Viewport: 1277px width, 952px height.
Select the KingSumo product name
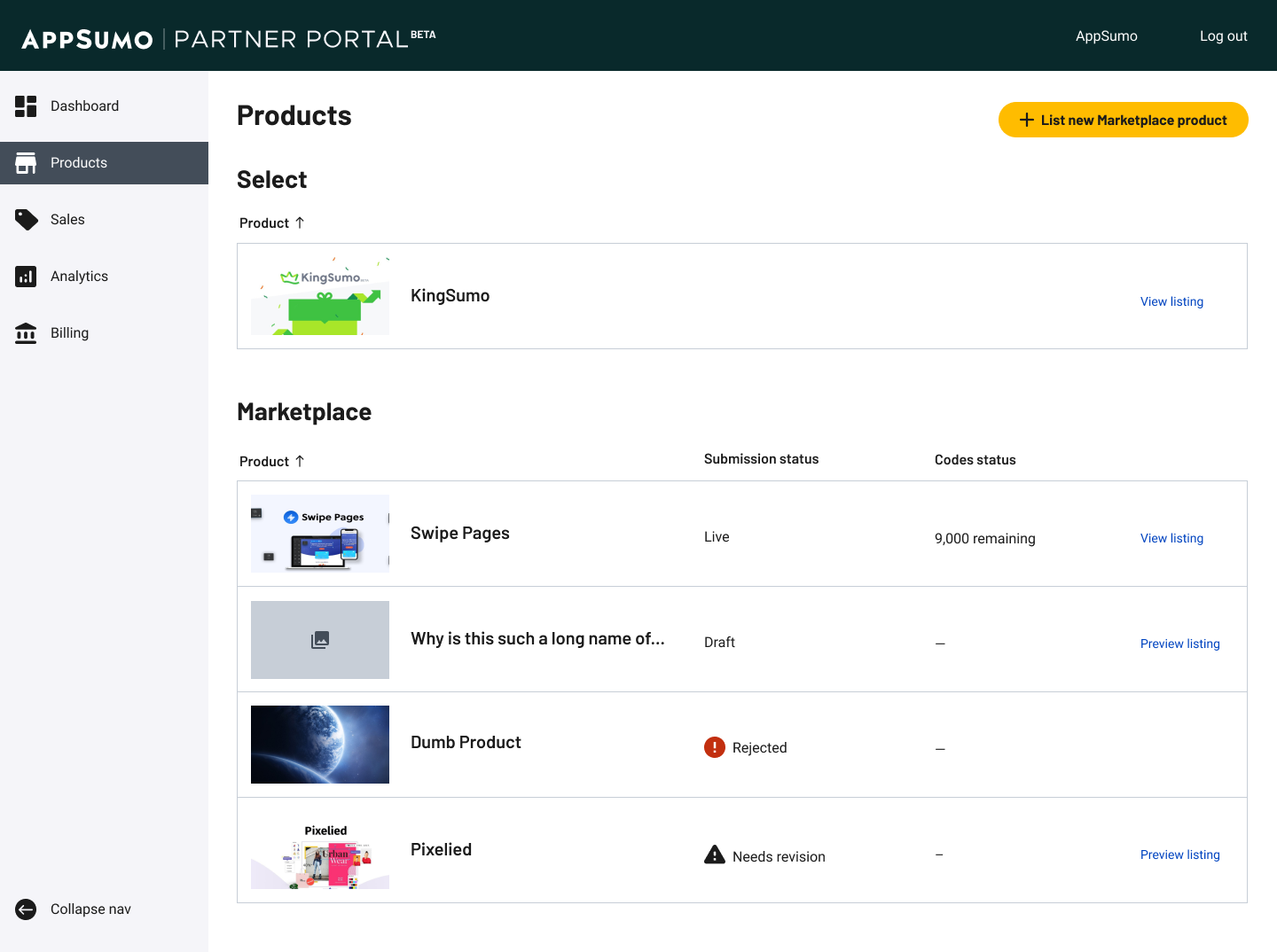(x=450, y=296)
